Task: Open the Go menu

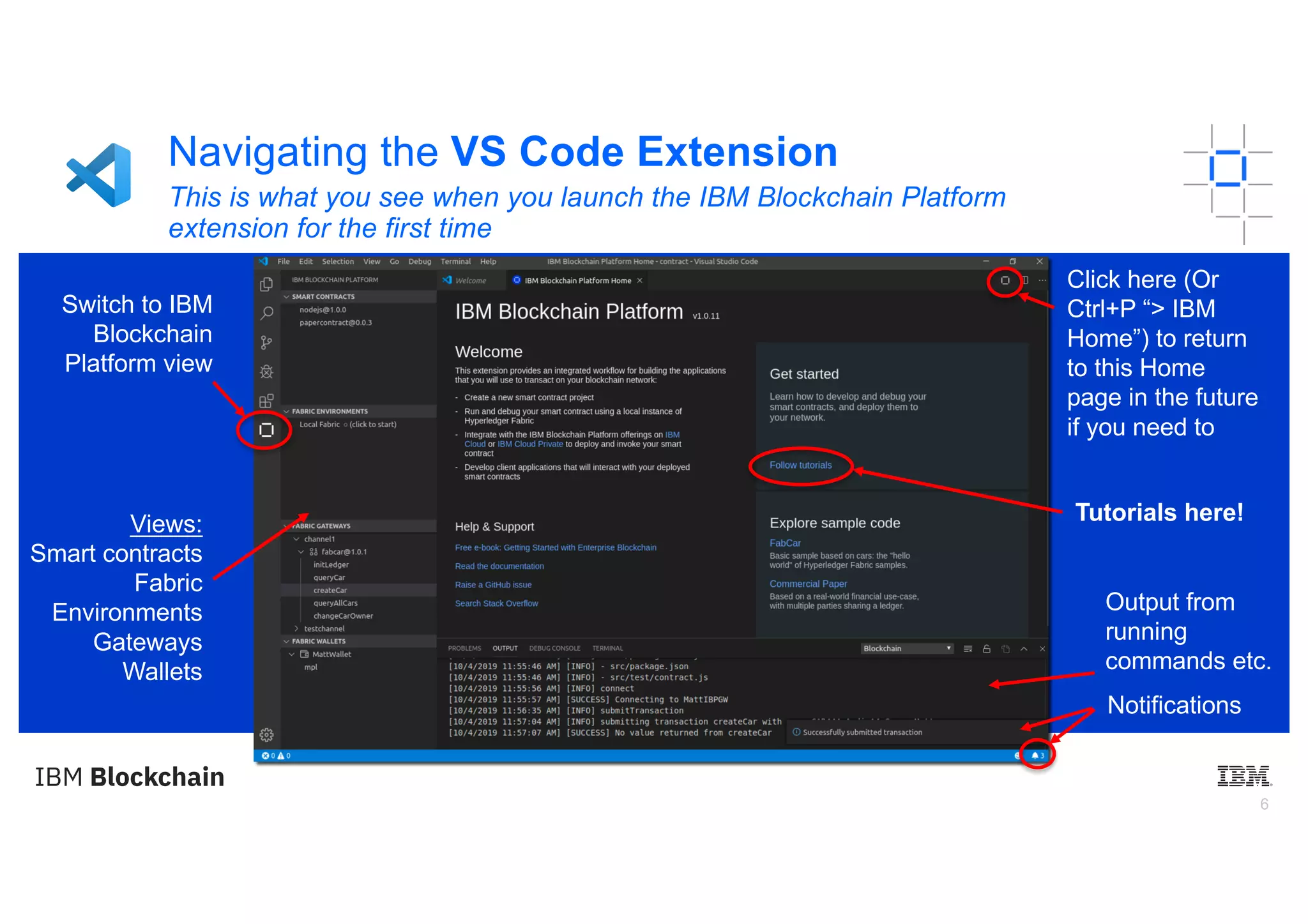Action: click(x=394, y=261)
